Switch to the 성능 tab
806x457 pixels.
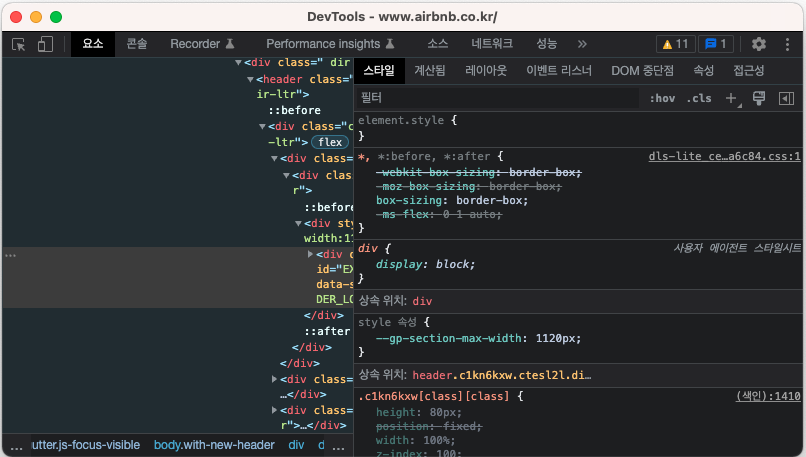pos(546,44)
